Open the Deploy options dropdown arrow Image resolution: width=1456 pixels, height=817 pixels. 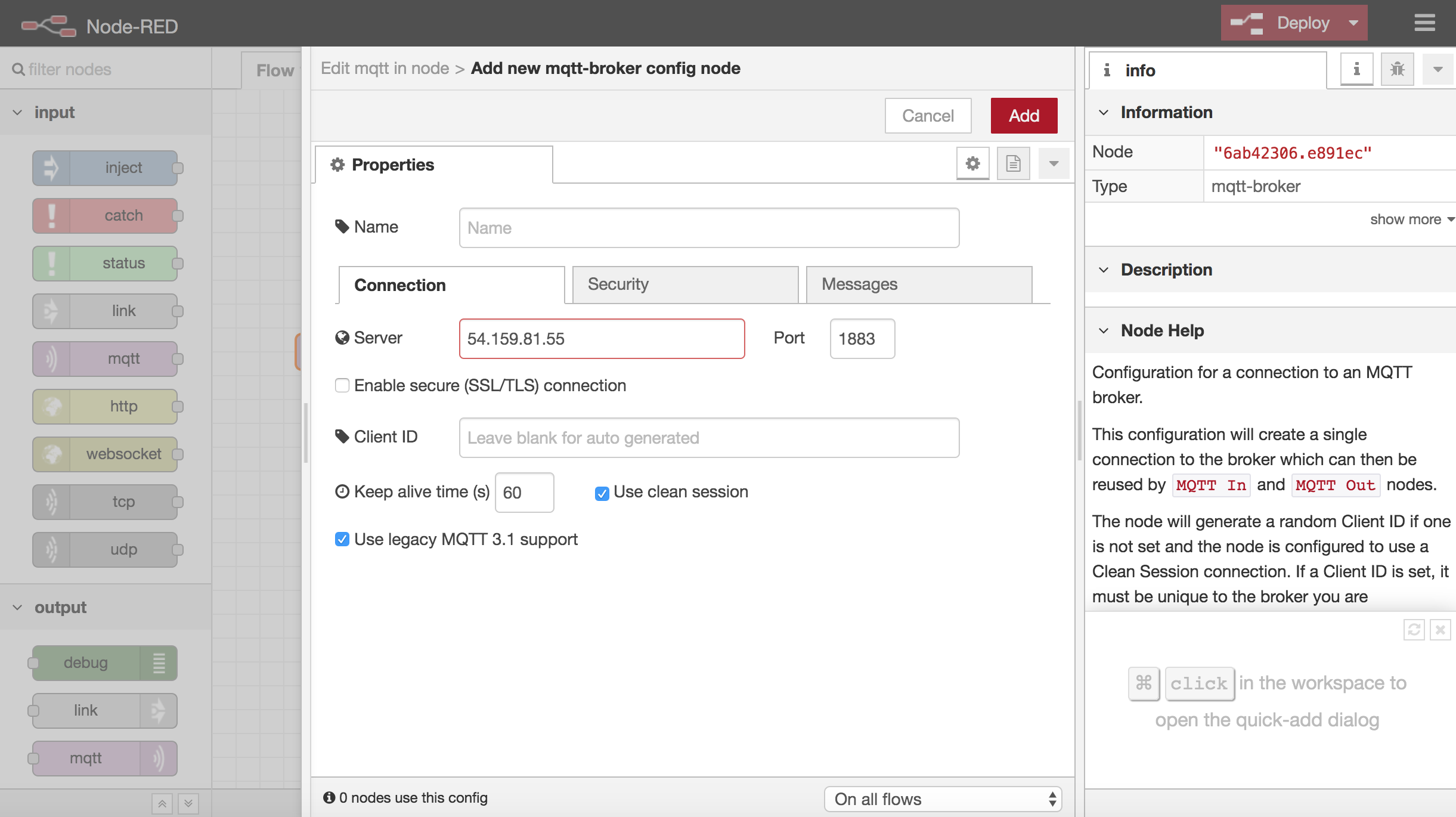[x=1353, y=23]
